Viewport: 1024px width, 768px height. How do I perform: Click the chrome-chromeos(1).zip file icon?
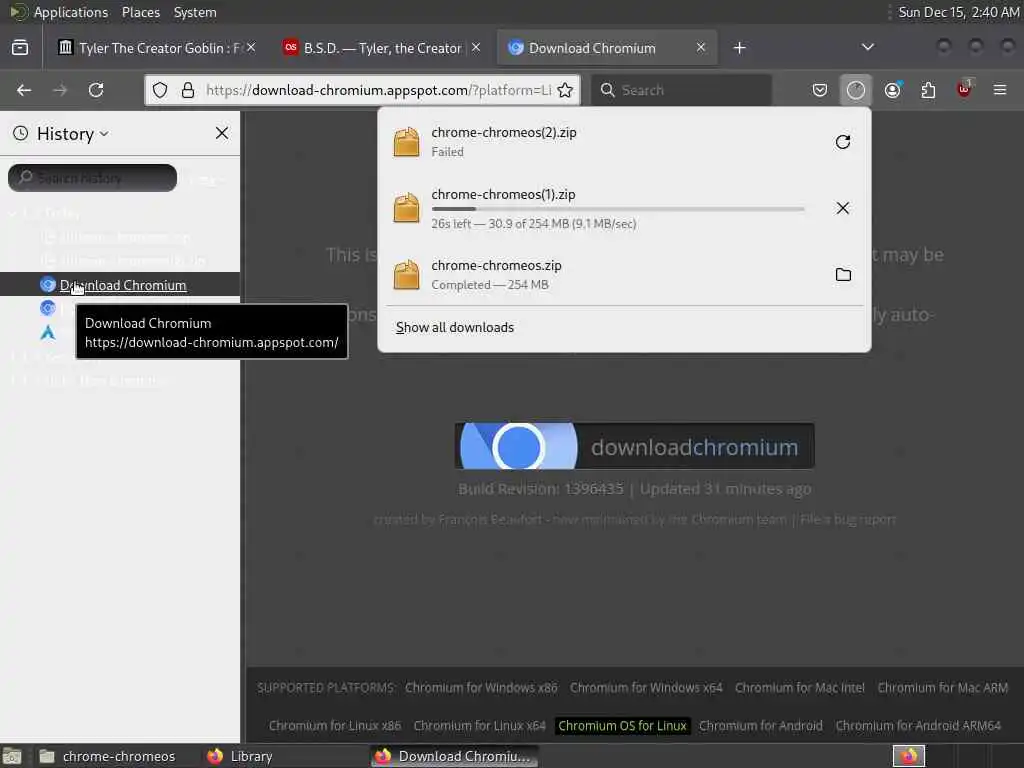406,207
